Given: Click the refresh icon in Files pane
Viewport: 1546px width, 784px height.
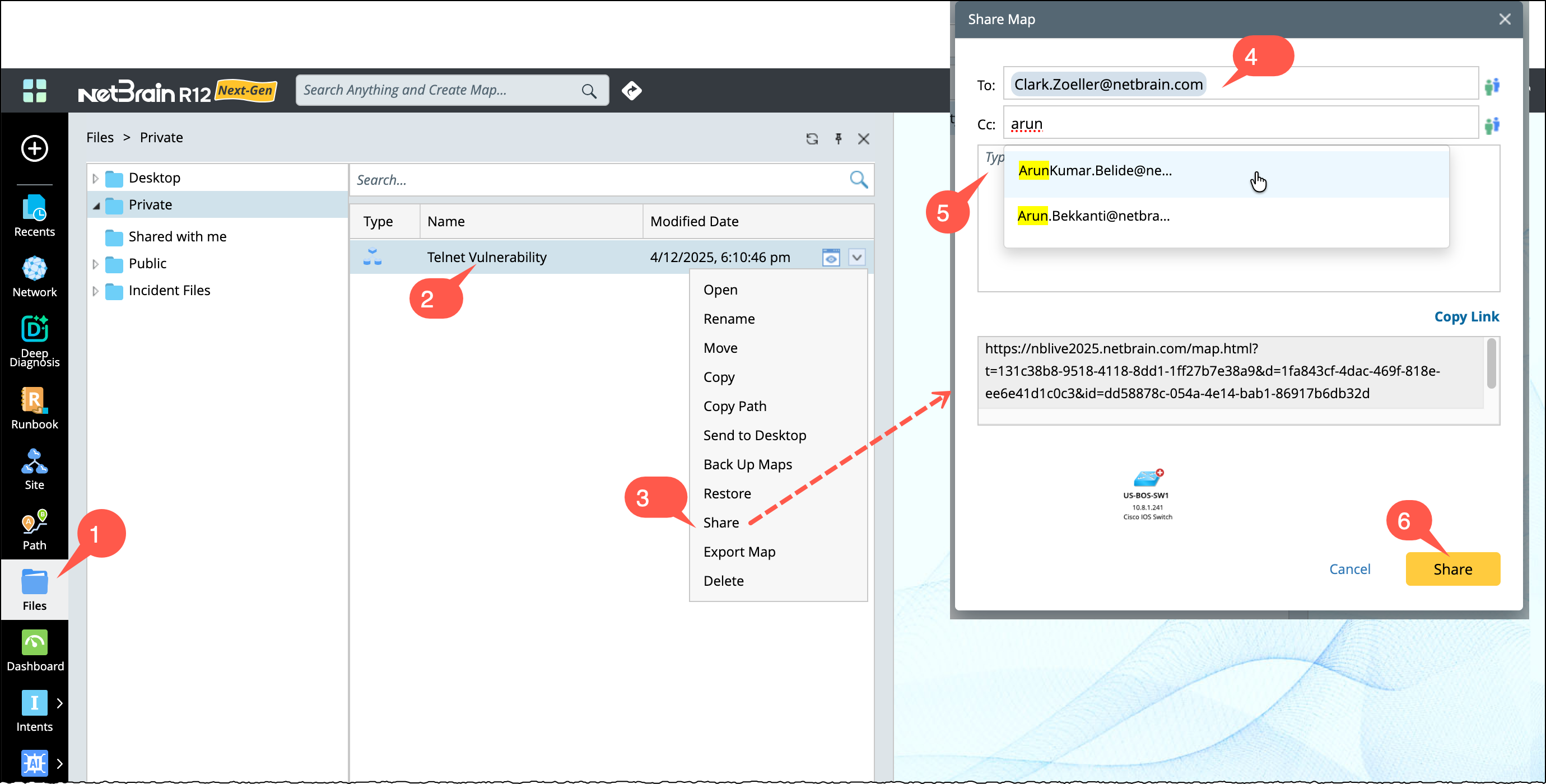Looking at the screenshot, I should [x=812, y=139].
